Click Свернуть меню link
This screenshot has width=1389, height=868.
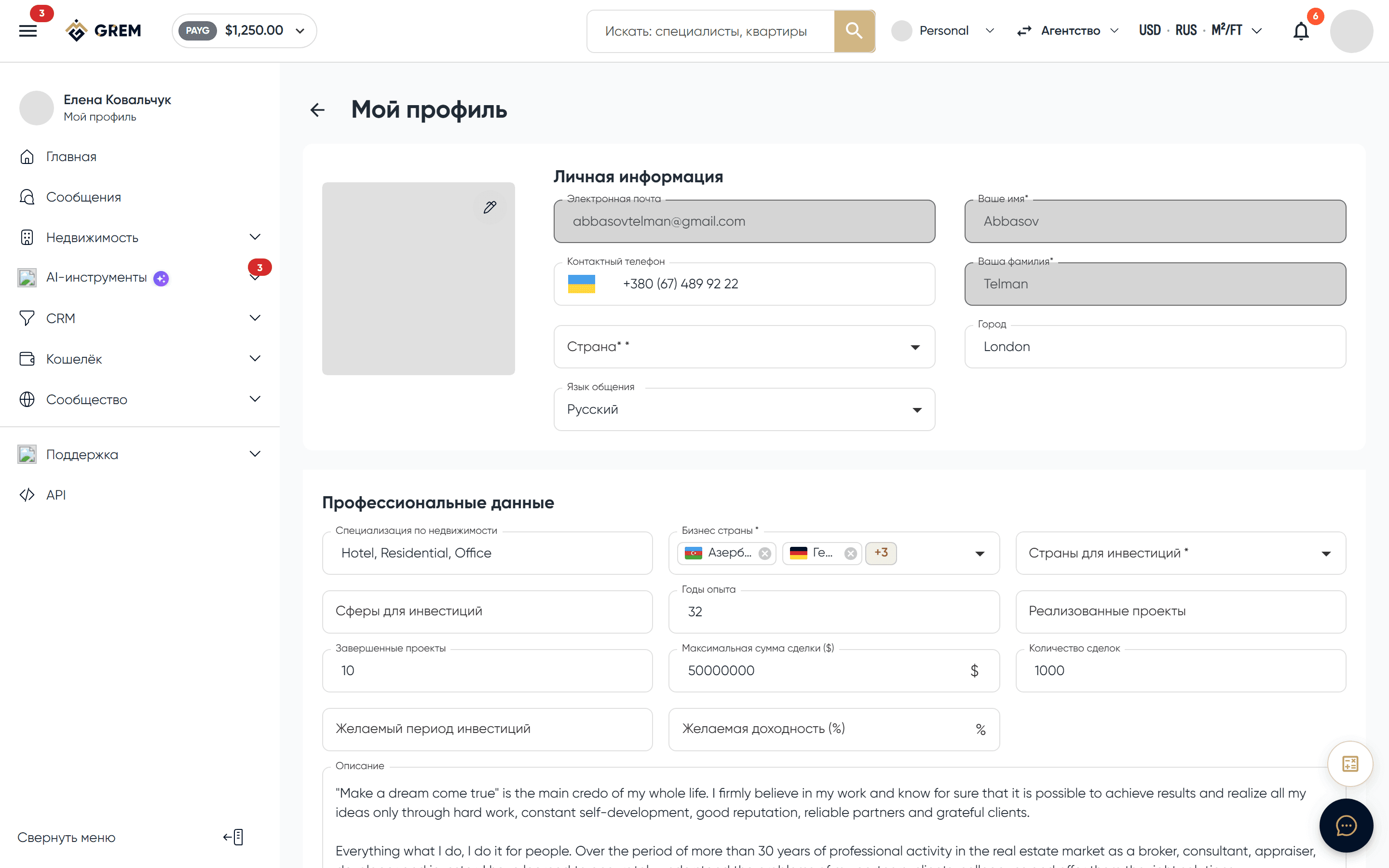66,838
